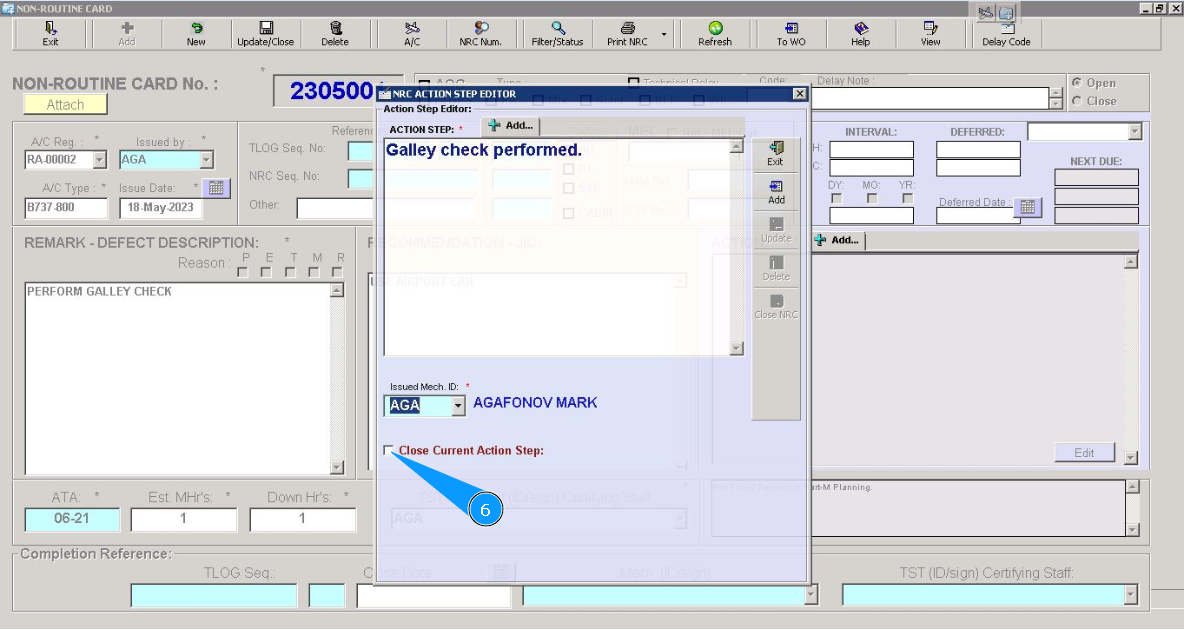The height and width of the screenshot is (630, 1184).
Task: Expand the A/C Reg. dropdown
Action: point(100,159)
